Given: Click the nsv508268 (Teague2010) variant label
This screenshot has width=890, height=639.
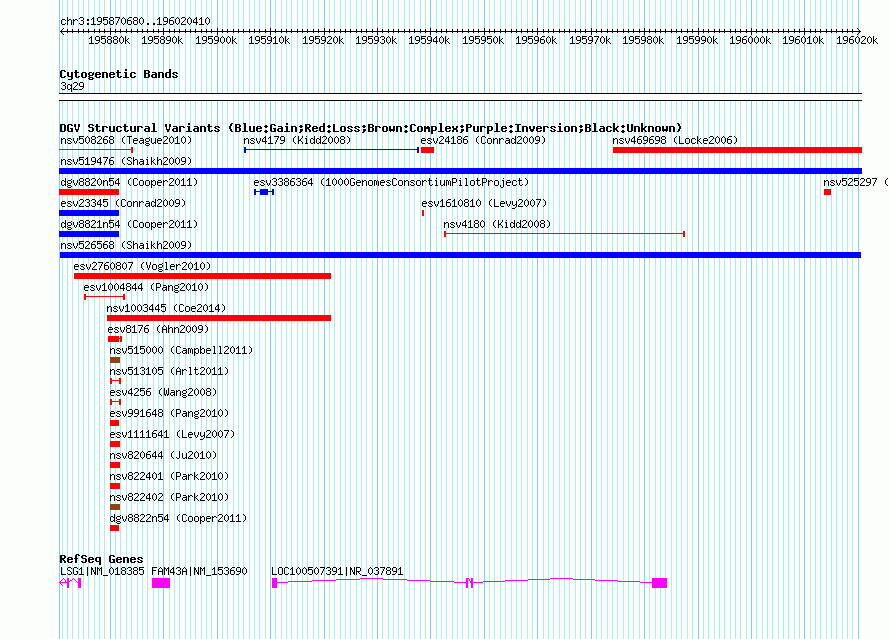Looking at the screenshot, I should point(126,140).
